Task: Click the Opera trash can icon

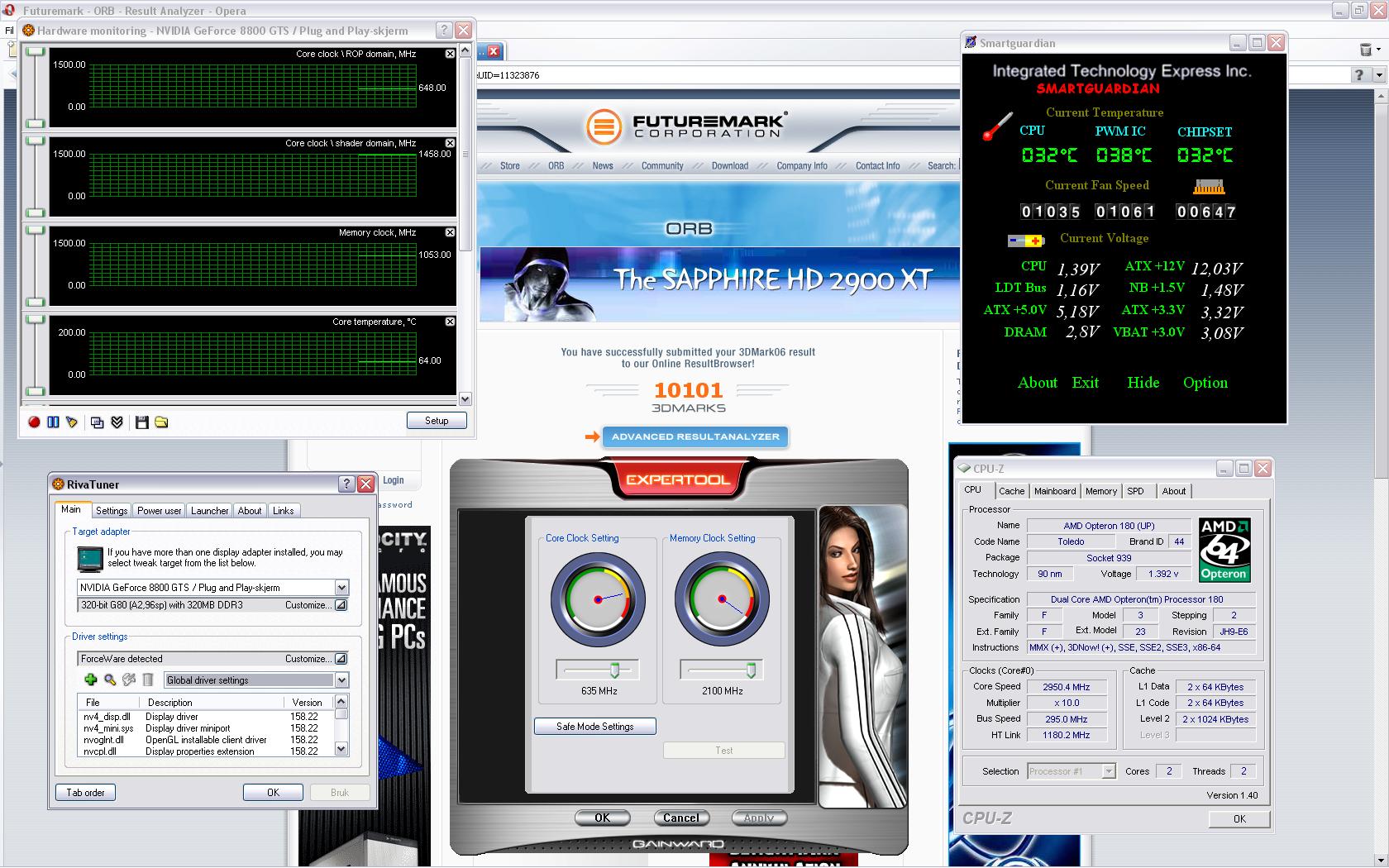Action: [x=1365, y=50]
